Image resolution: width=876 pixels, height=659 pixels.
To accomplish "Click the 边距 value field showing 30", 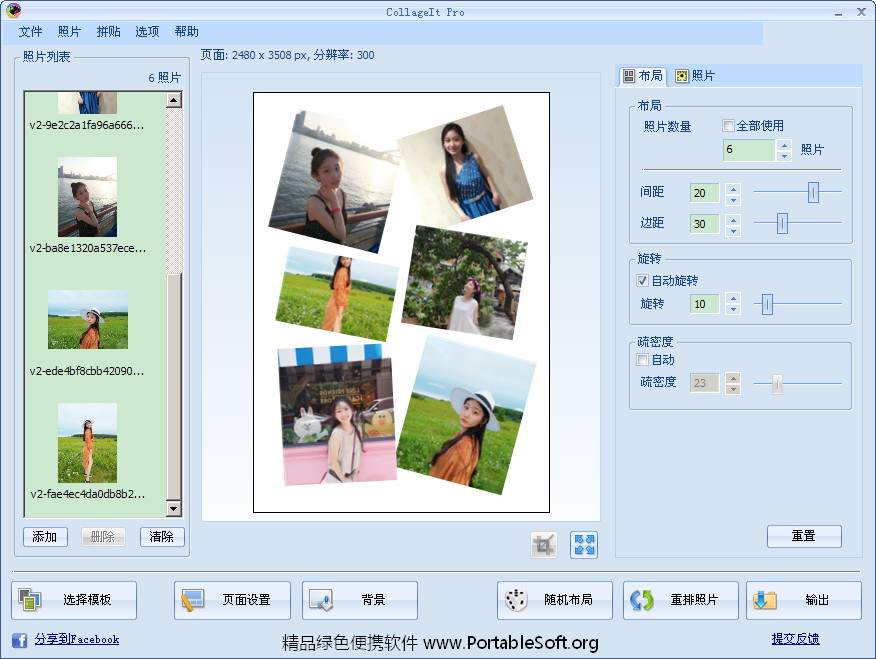I will tap(704, 225).
